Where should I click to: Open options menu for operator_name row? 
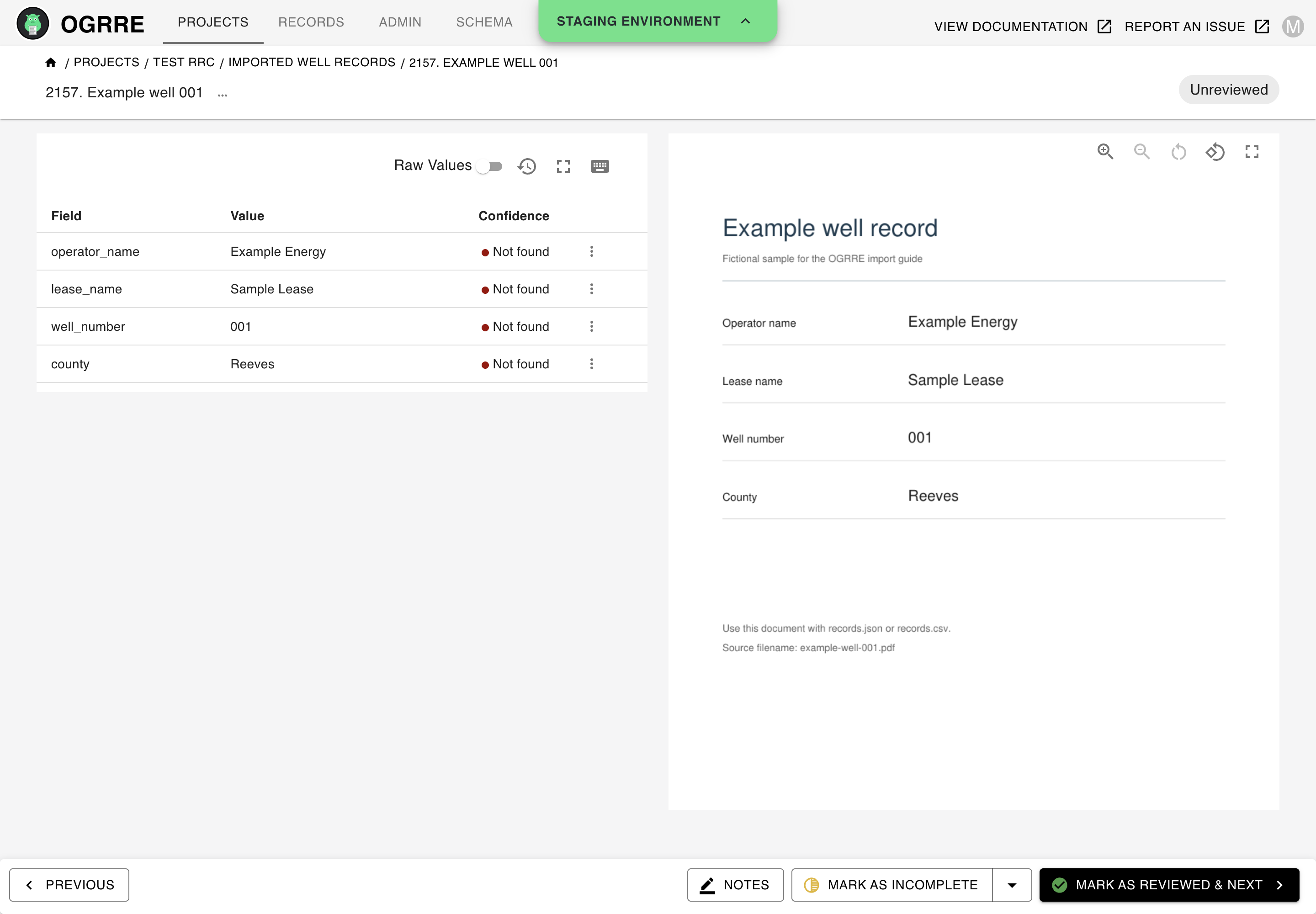pos(592,251)
